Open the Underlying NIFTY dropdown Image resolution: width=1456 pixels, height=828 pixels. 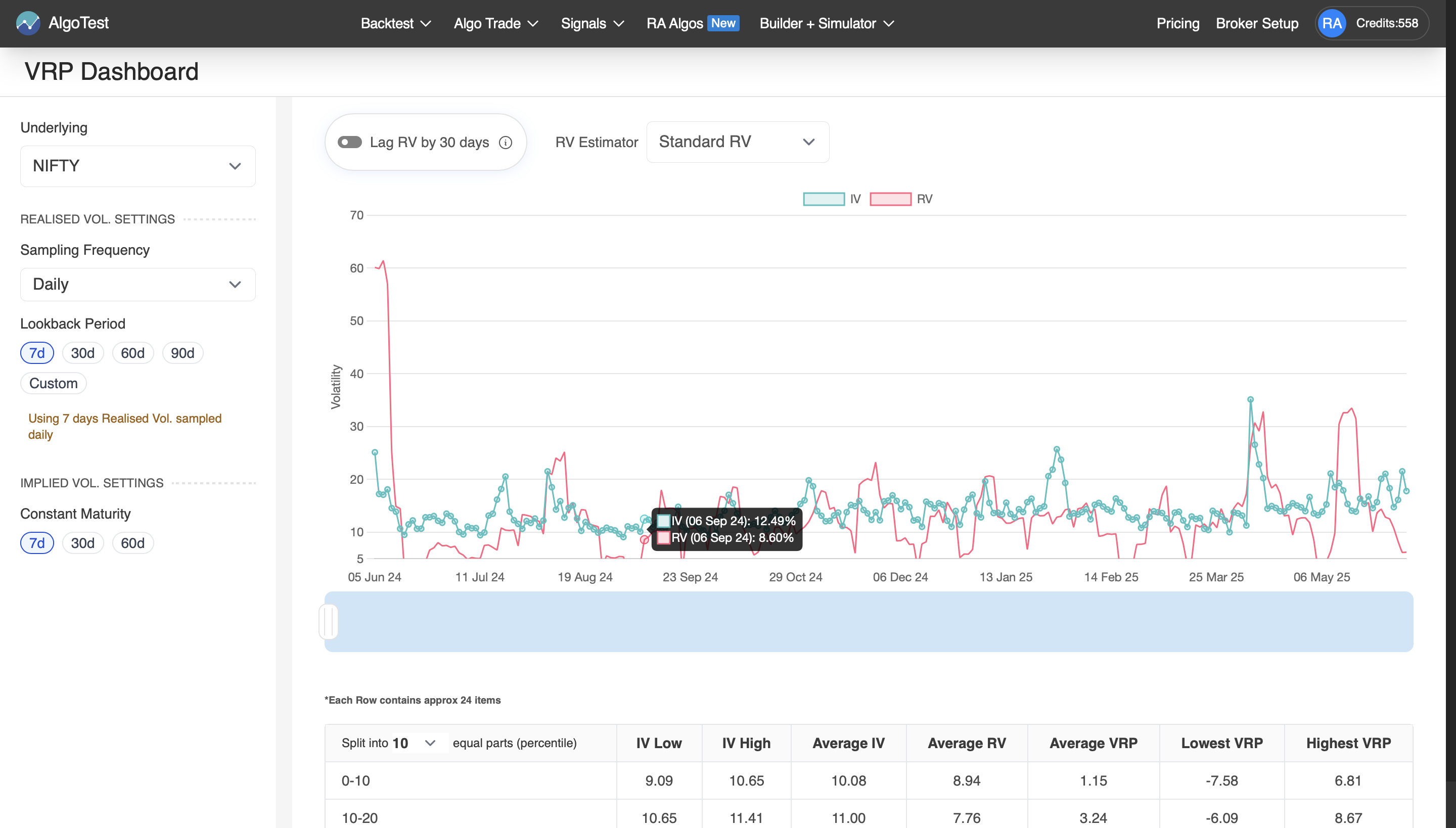pos(137,165)
